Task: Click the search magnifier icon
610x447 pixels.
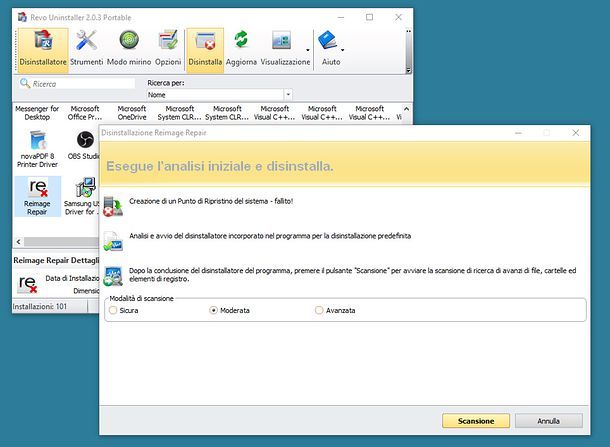Action: pyautogui.click(x=25, y=83)
